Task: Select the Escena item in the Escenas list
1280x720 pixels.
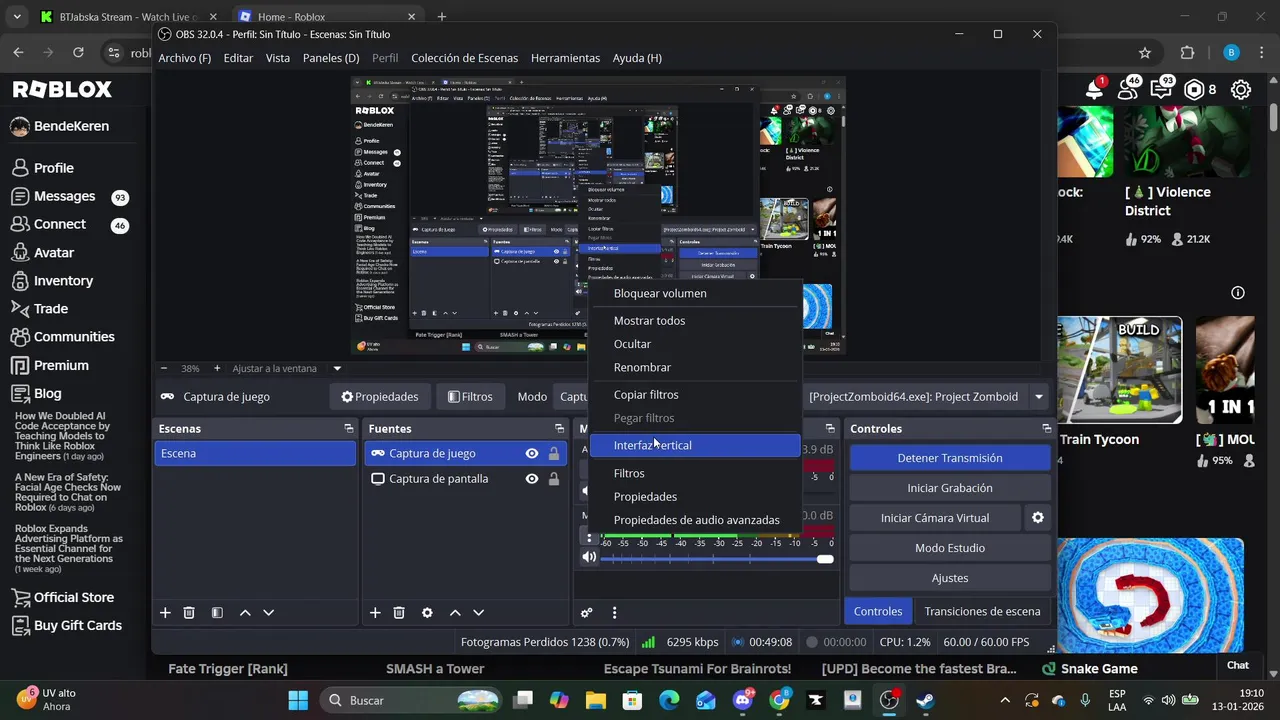Action: [255, 453]
